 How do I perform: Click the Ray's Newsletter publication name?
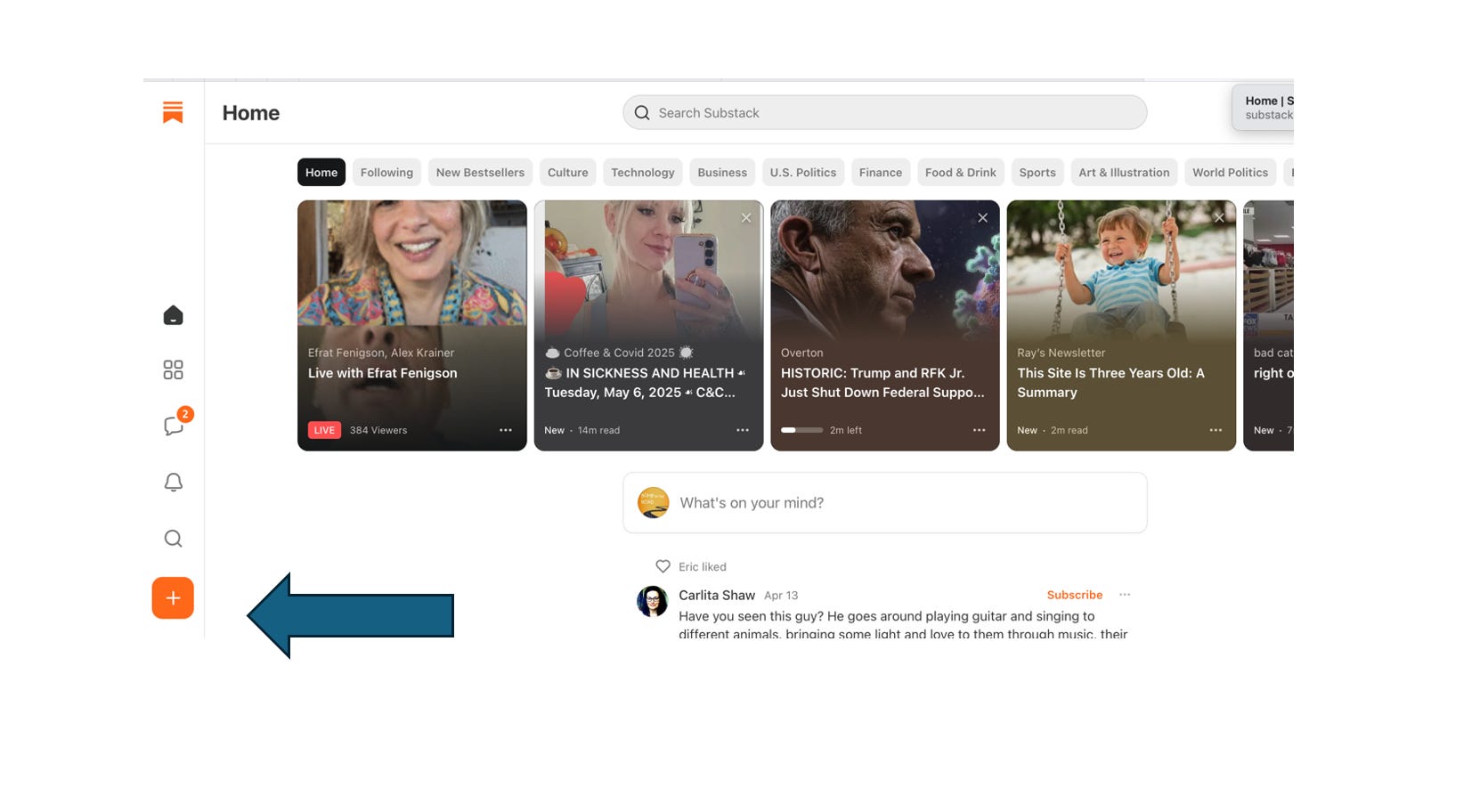tap(1061, 353)
